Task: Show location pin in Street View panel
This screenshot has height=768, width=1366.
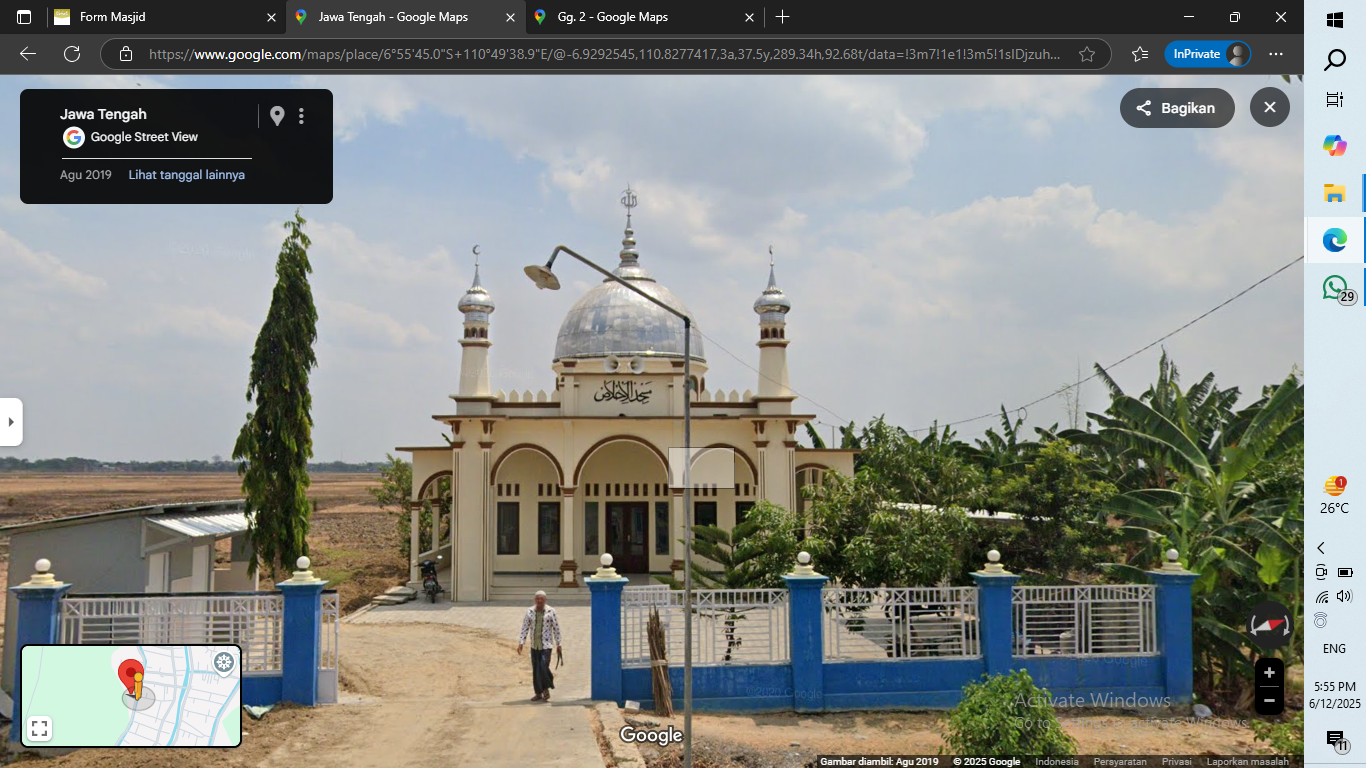Action: pos(277,116)
